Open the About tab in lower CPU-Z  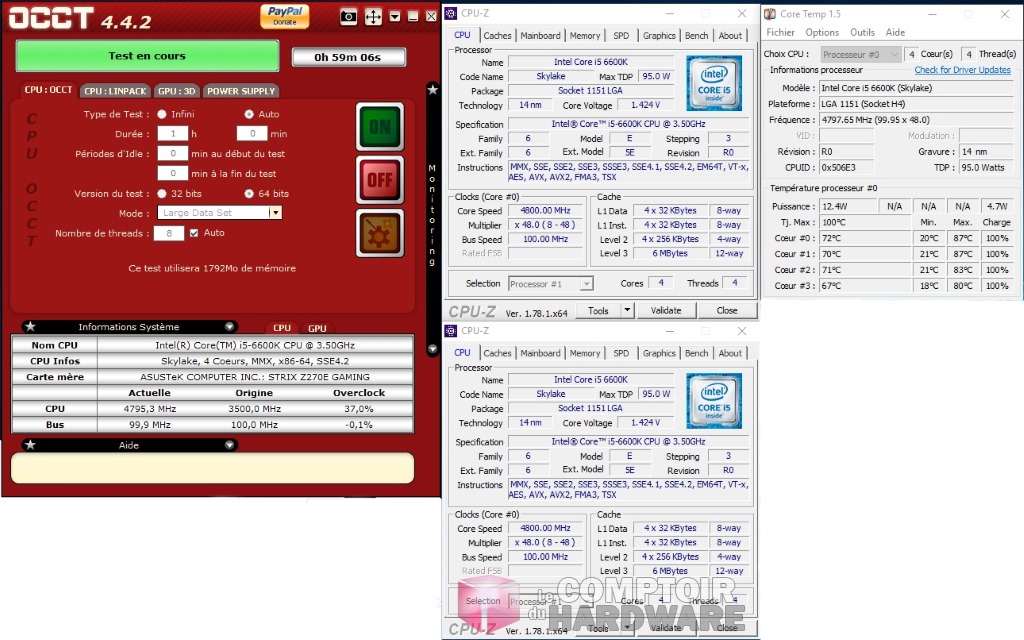(x=730, y=353)
